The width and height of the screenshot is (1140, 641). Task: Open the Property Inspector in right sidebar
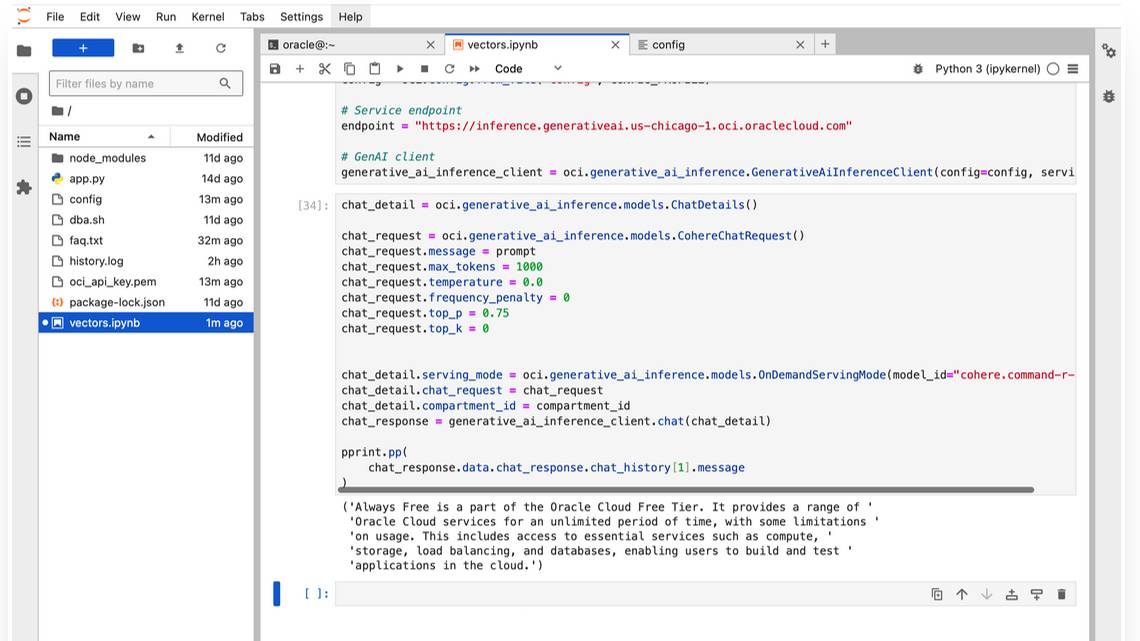click(1109, 51)
